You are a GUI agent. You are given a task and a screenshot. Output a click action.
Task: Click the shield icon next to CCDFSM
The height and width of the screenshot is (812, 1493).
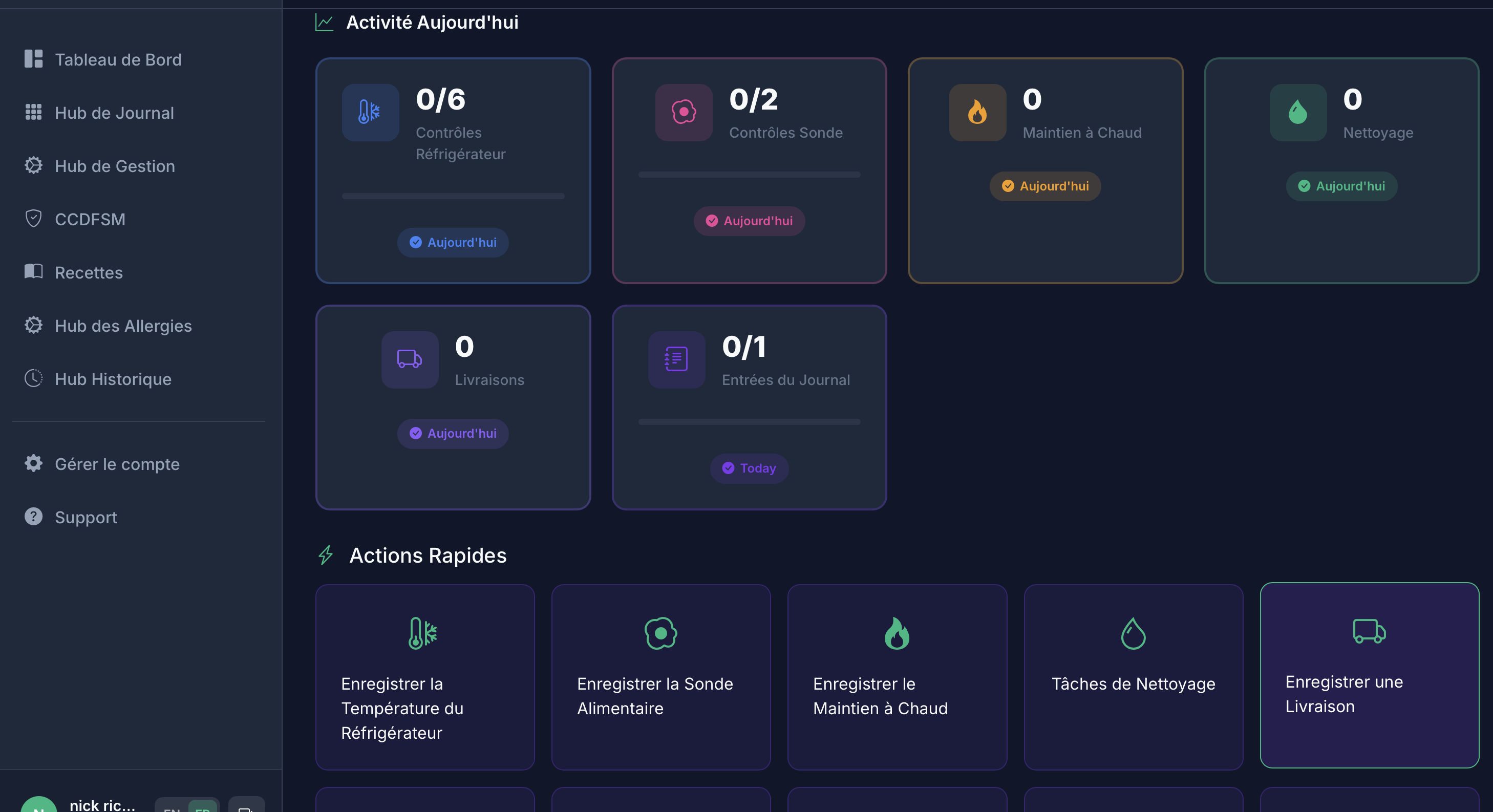[34, 219]
